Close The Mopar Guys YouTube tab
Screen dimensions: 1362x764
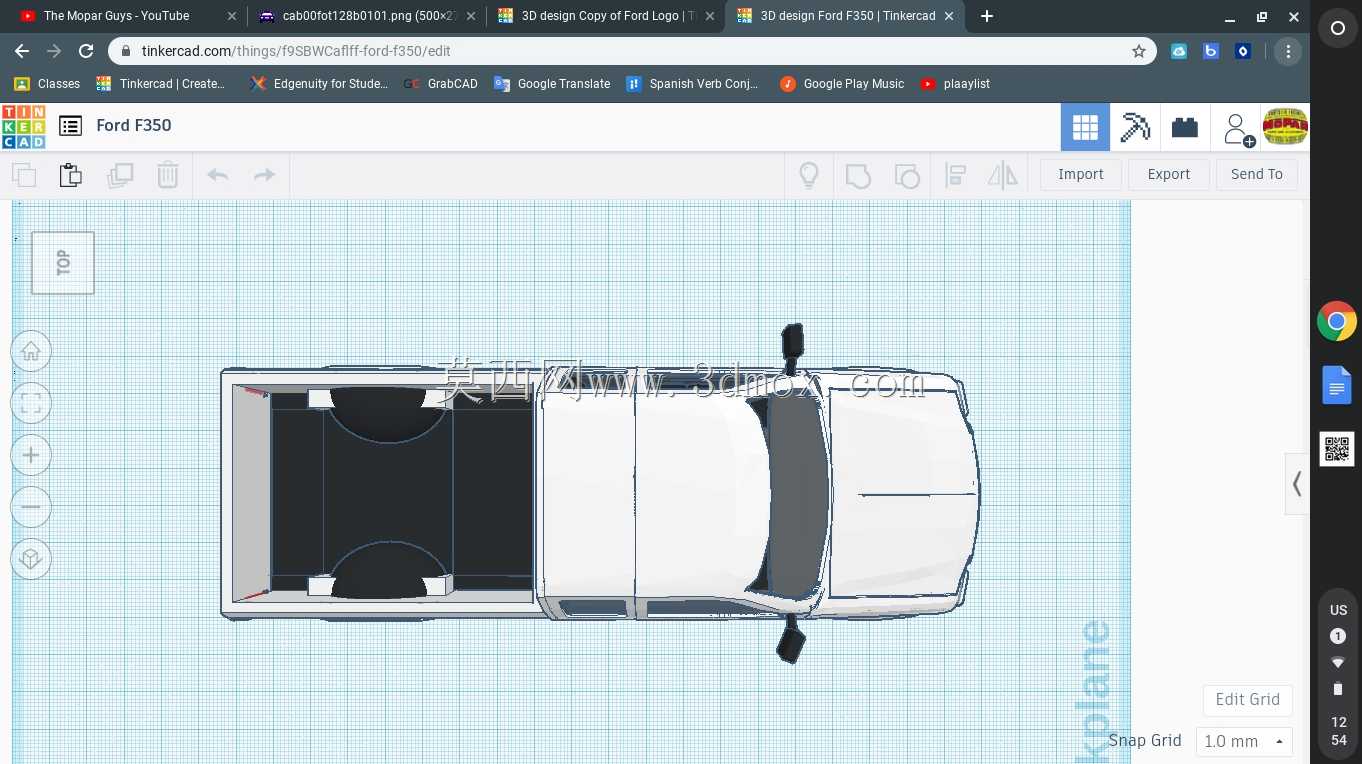pos(232,16)
